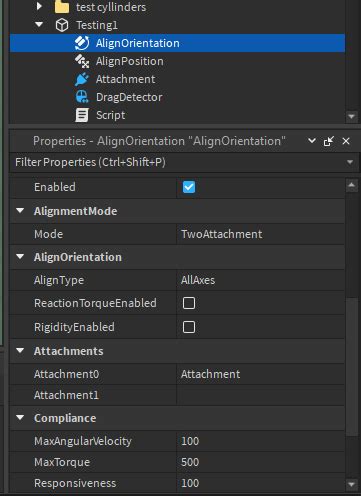The image size is (361, 496).
Task: Focus the Filter Properties search field
Action: pos(177,162)
